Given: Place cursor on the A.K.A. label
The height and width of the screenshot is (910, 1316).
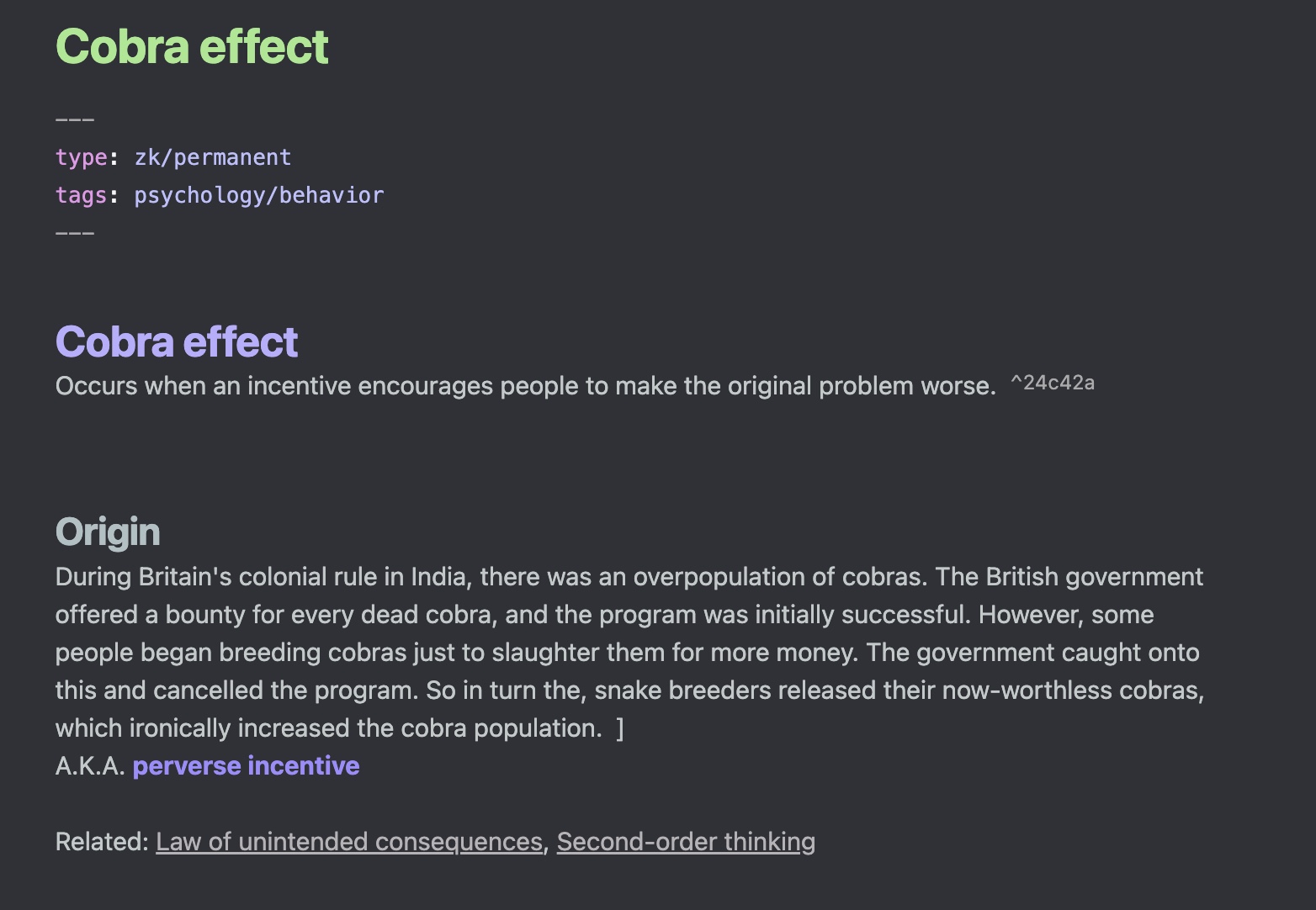Looking at the screenshot, I should click(x=90, y=766).
